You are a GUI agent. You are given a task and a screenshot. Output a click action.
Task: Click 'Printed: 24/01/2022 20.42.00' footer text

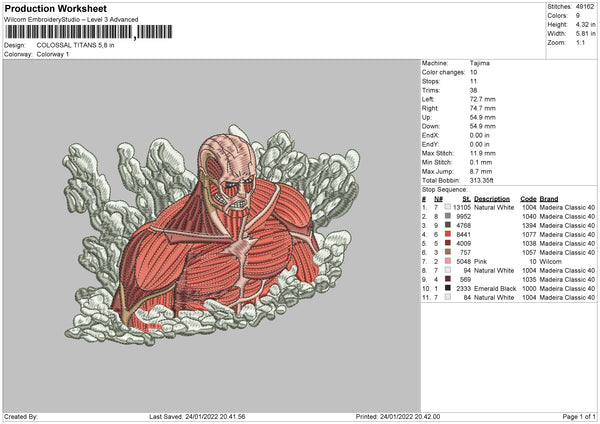pyautogui.click(x=398, y=417)
